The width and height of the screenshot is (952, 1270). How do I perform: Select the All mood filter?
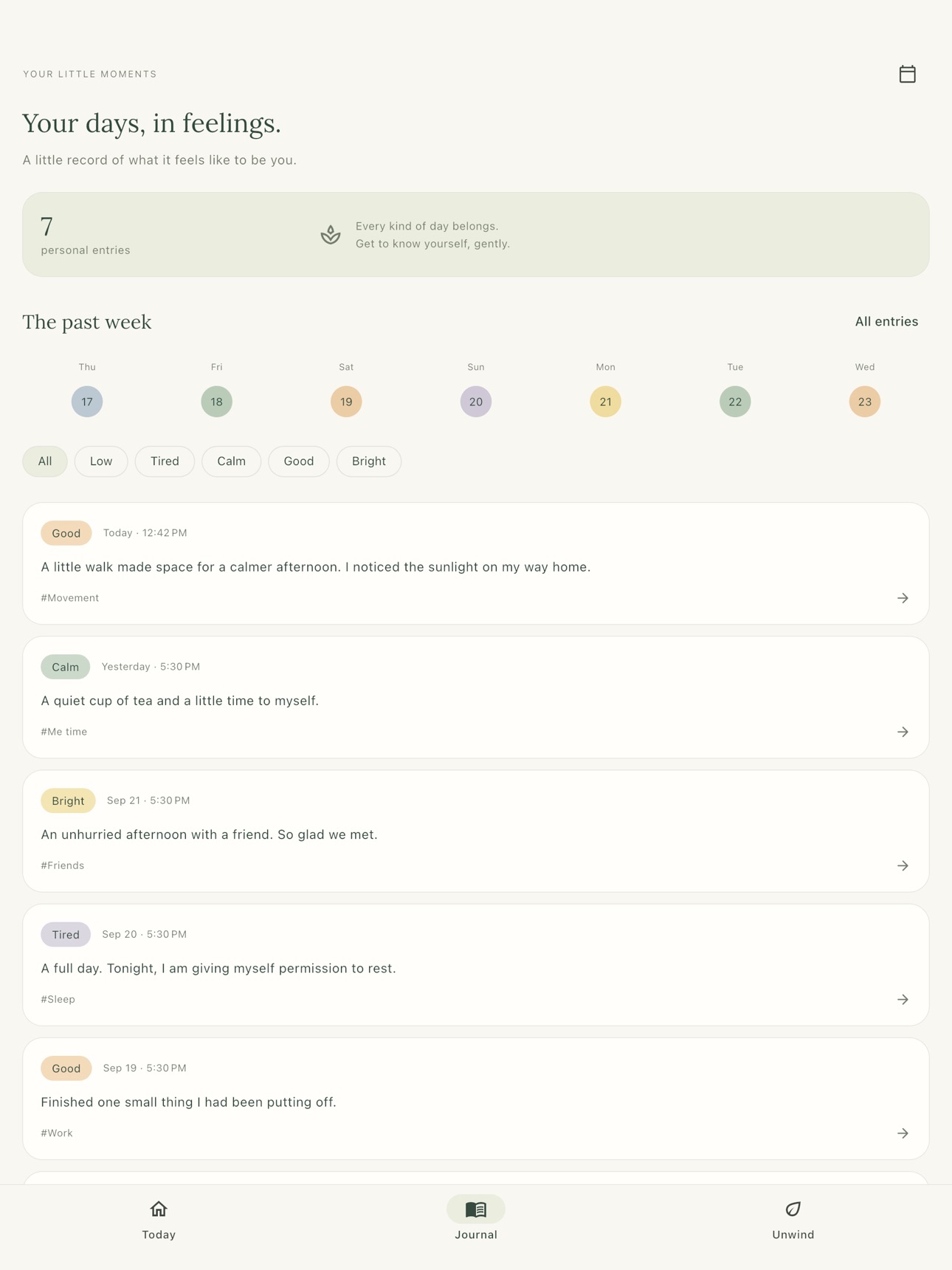click(x=45, y=461)
